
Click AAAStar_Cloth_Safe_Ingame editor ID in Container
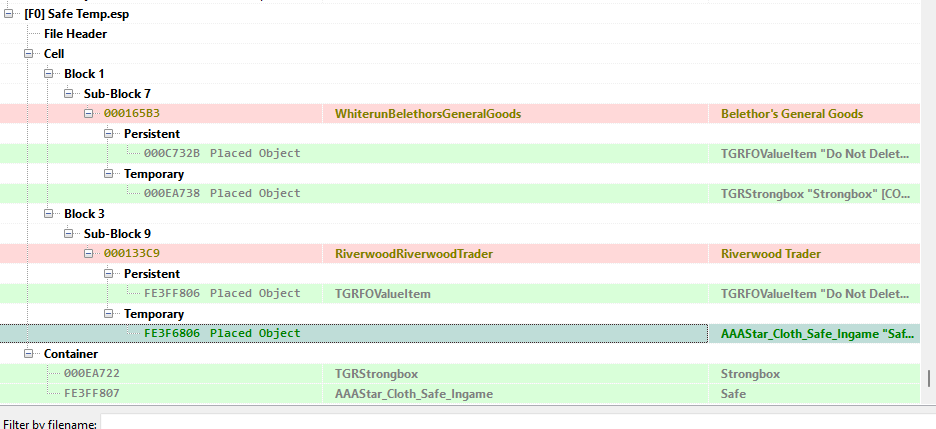click(414, 393)
